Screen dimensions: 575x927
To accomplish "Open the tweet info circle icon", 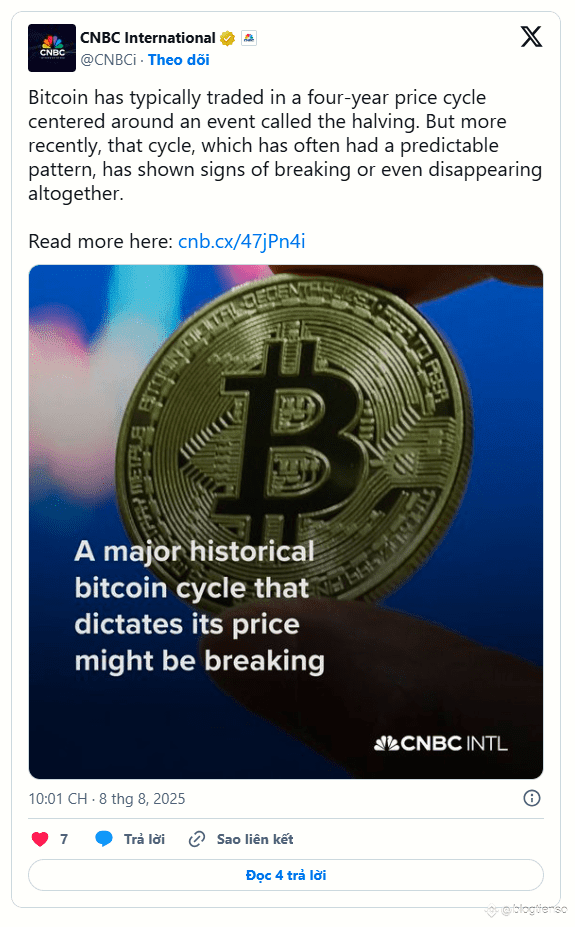I will [532, 798].
